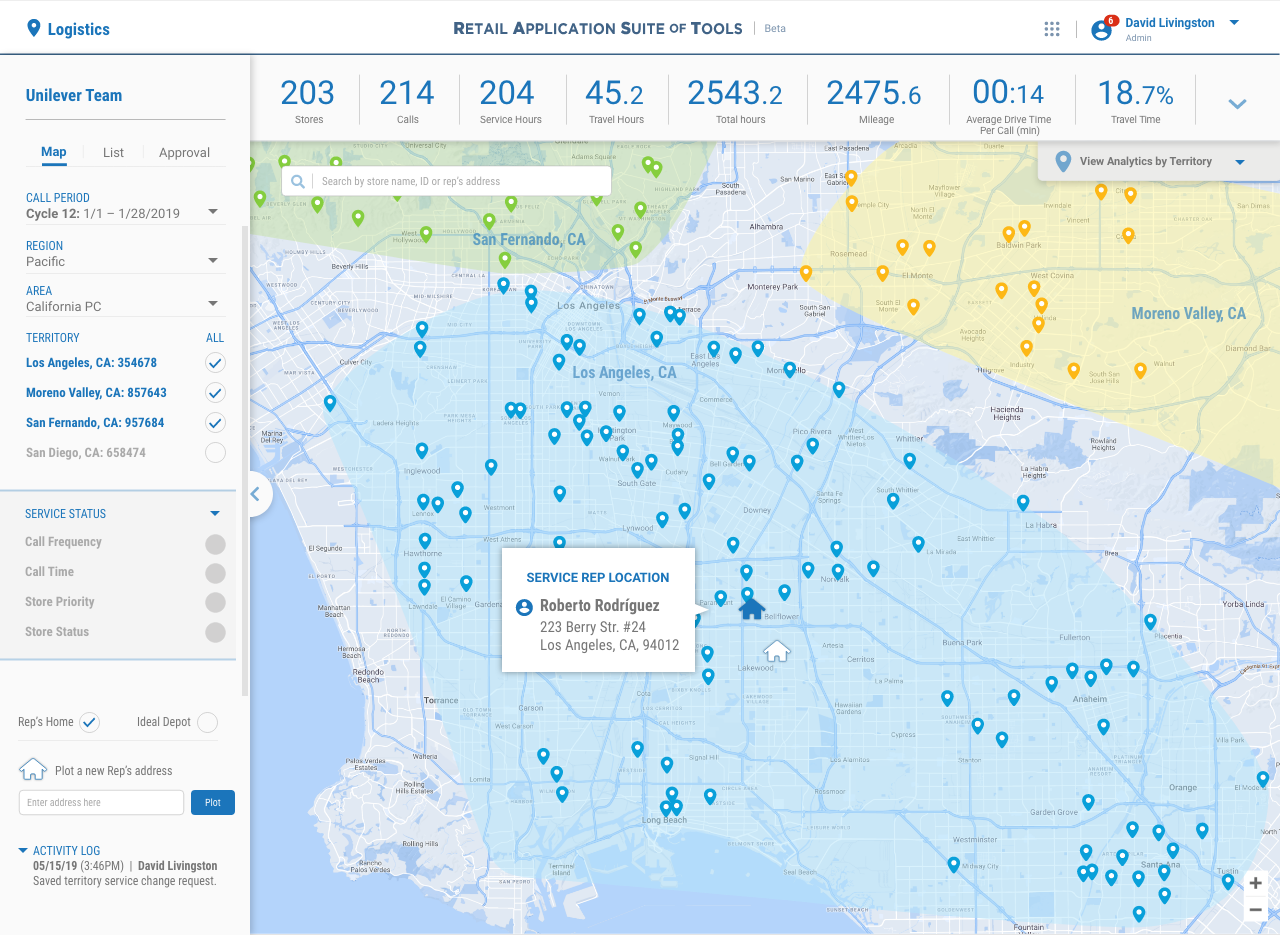Click the user avatar with notification badge
The height and width of the screenshot is (935, 1280).
coord(1102,29)
